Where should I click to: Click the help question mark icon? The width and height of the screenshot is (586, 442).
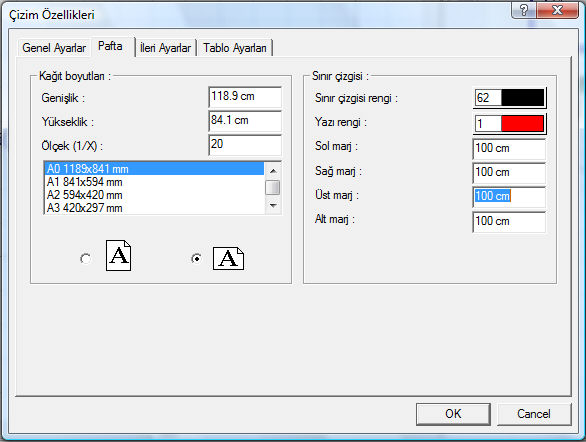pyautogui.click(x=524, y=10)
